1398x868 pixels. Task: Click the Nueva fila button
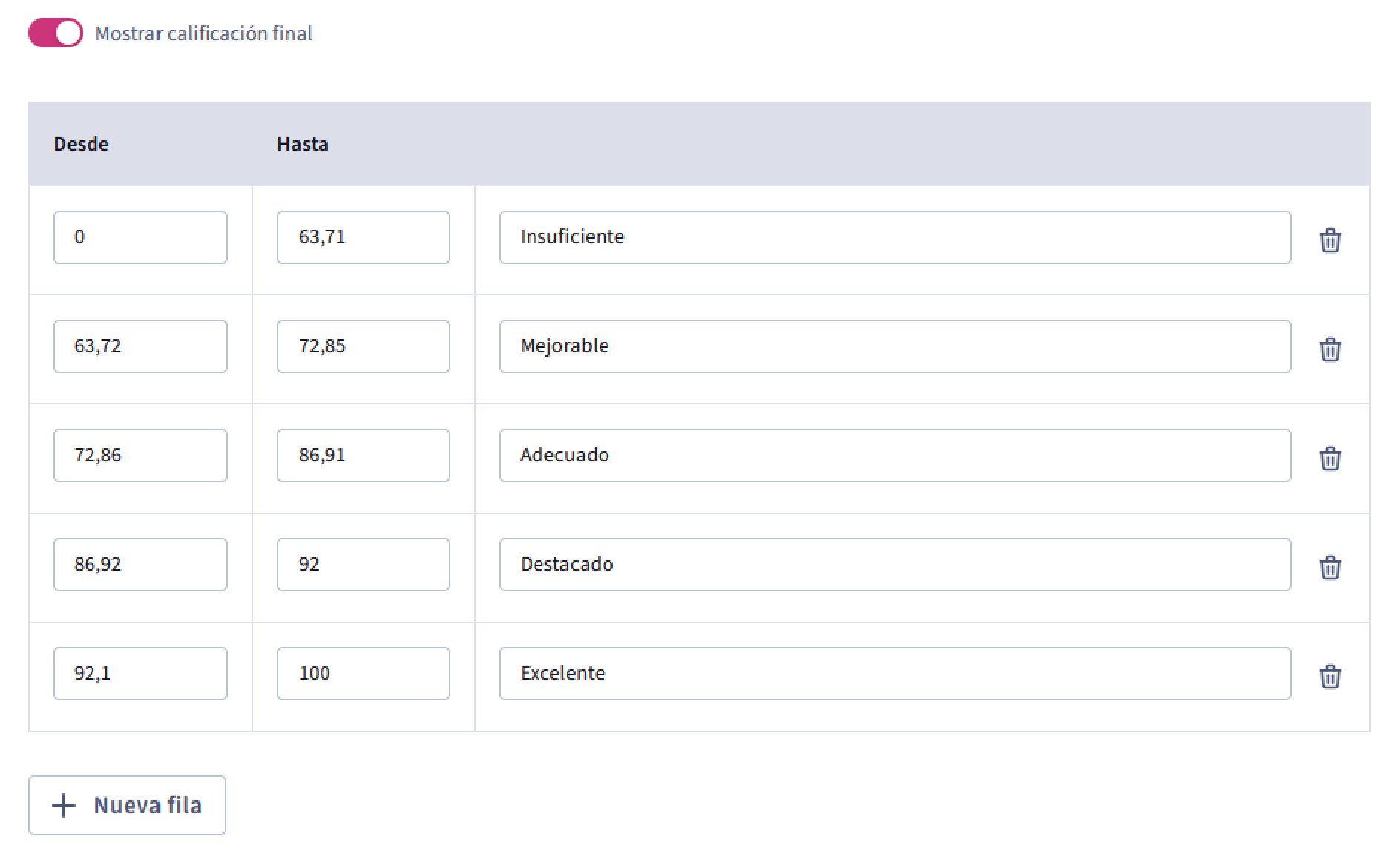click(x=127, y=805)
